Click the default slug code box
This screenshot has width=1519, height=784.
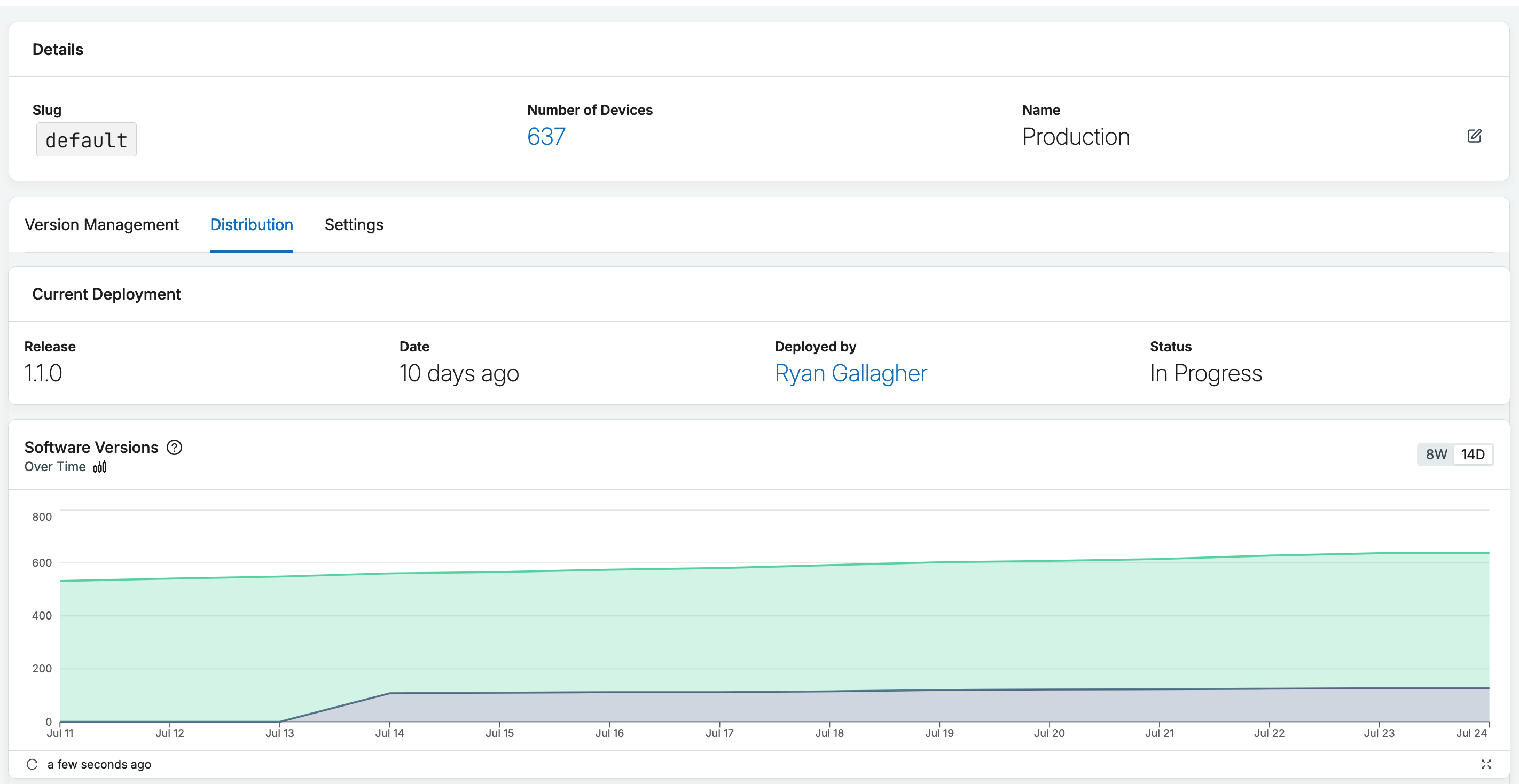86,140
